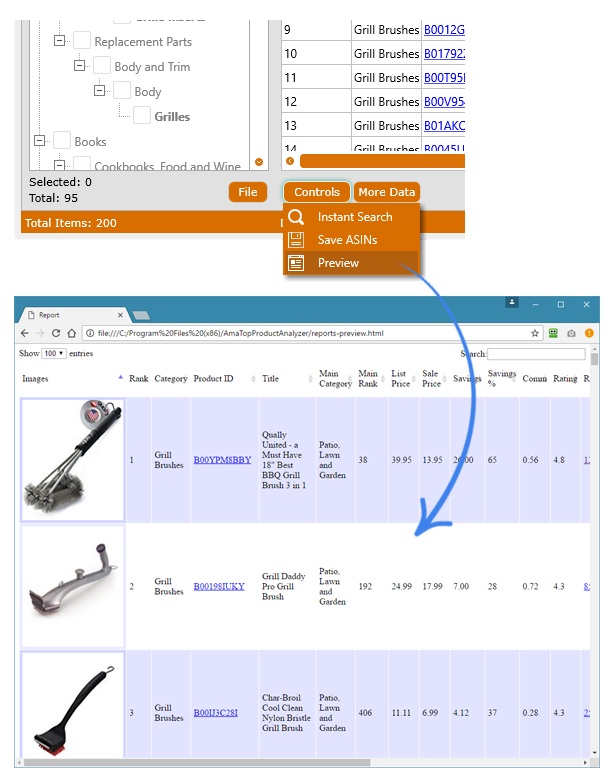Click the 'Total Items: 200' status text
Viewport: 614px width, 782px height.
(x=71, y=223)
